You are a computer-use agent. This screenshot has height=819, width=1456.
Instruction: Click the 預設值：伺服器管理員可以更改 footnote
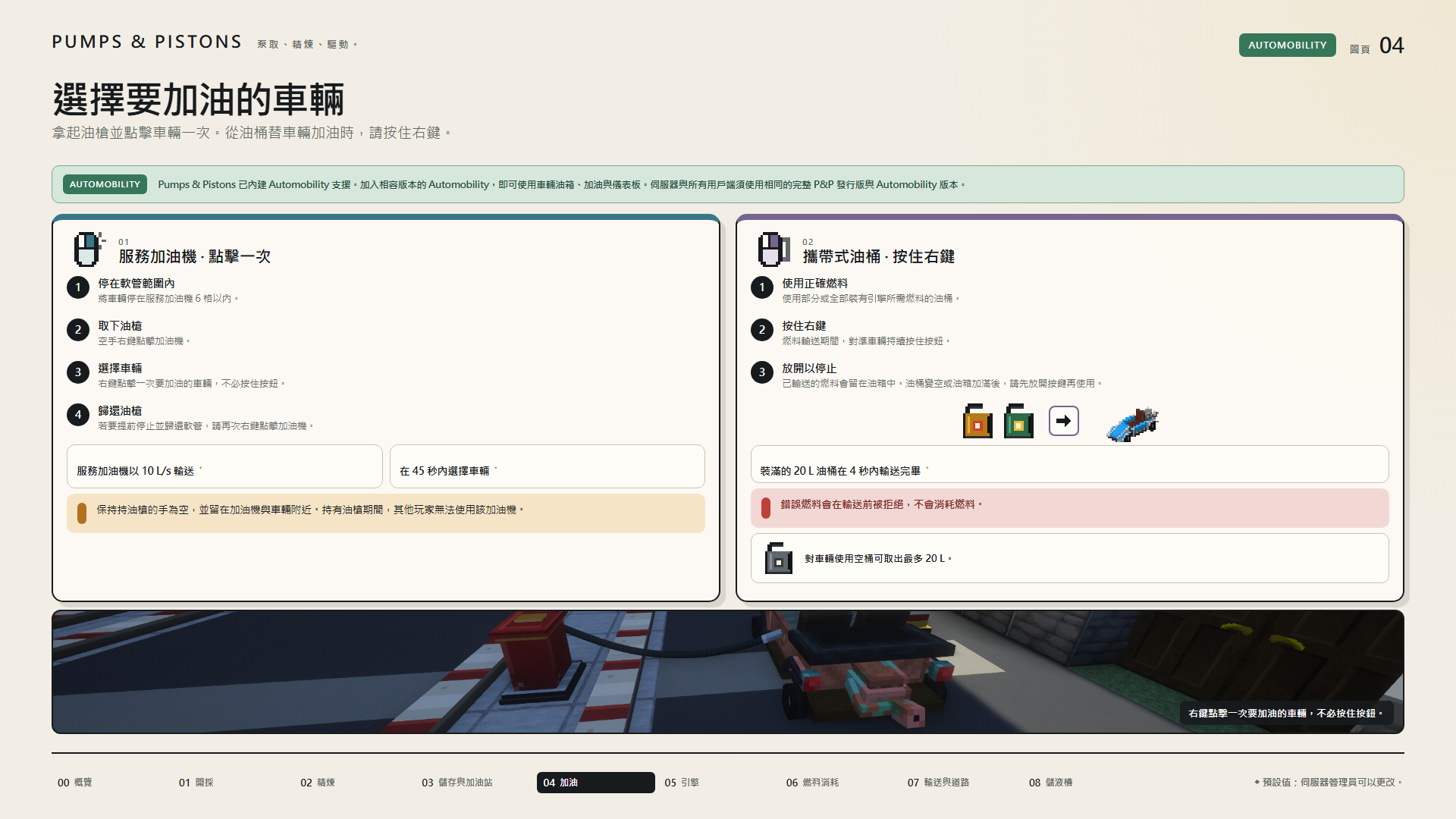[x=1329, y=783]
